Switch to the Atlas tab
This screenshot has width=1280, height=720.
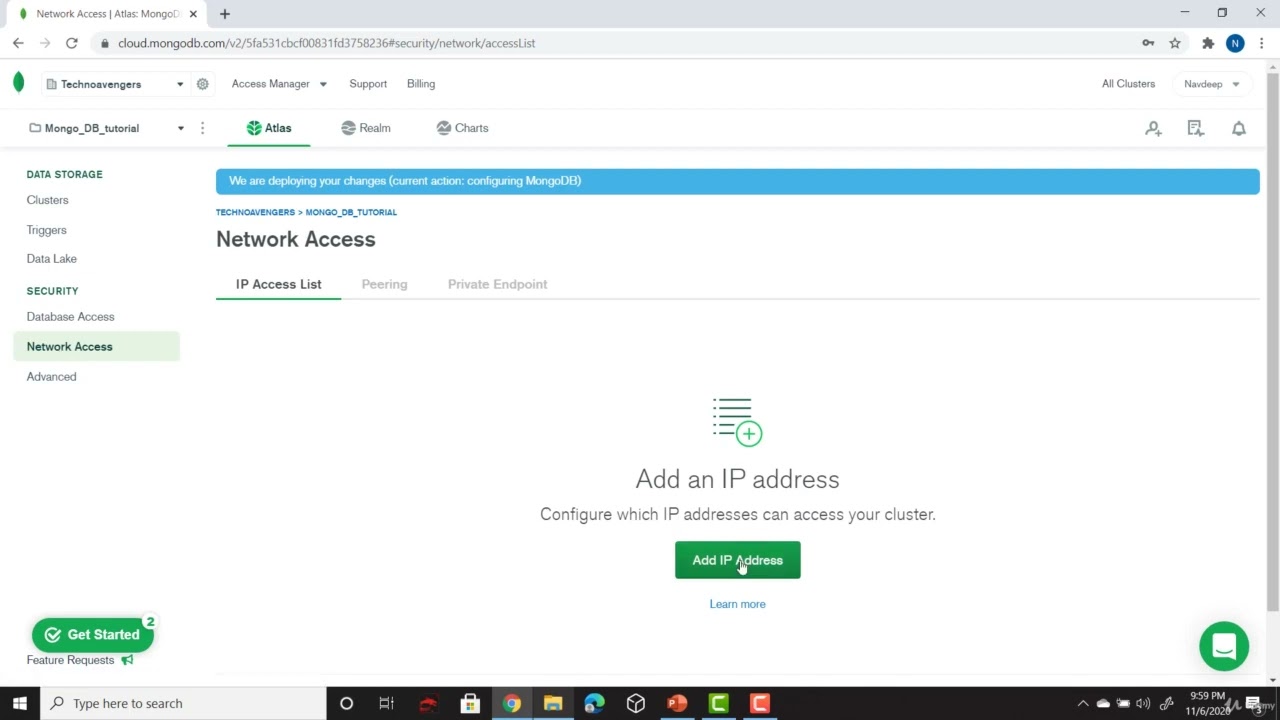coord(269,128)
